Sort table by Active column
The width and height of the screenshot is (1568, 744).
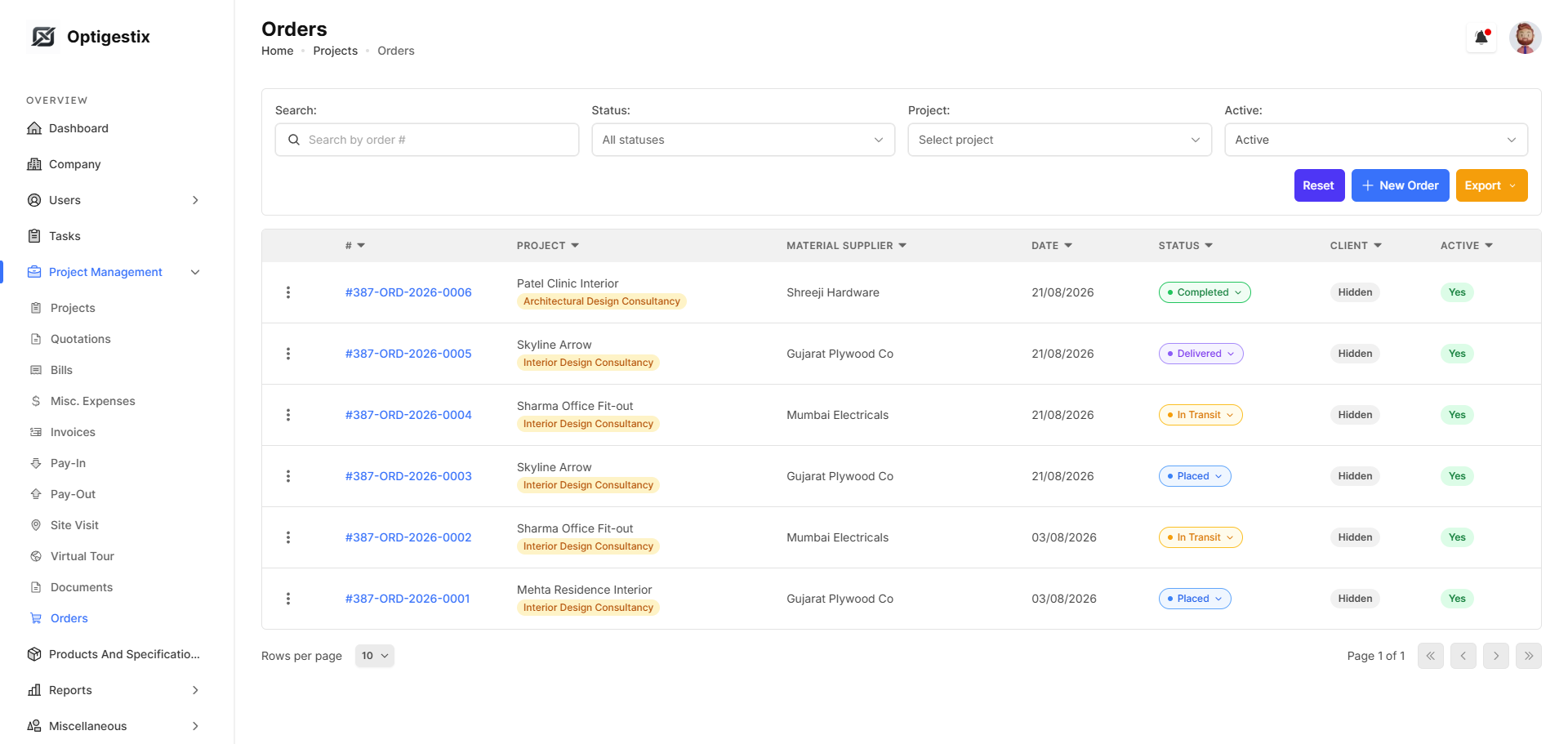tap(1467, 246)
